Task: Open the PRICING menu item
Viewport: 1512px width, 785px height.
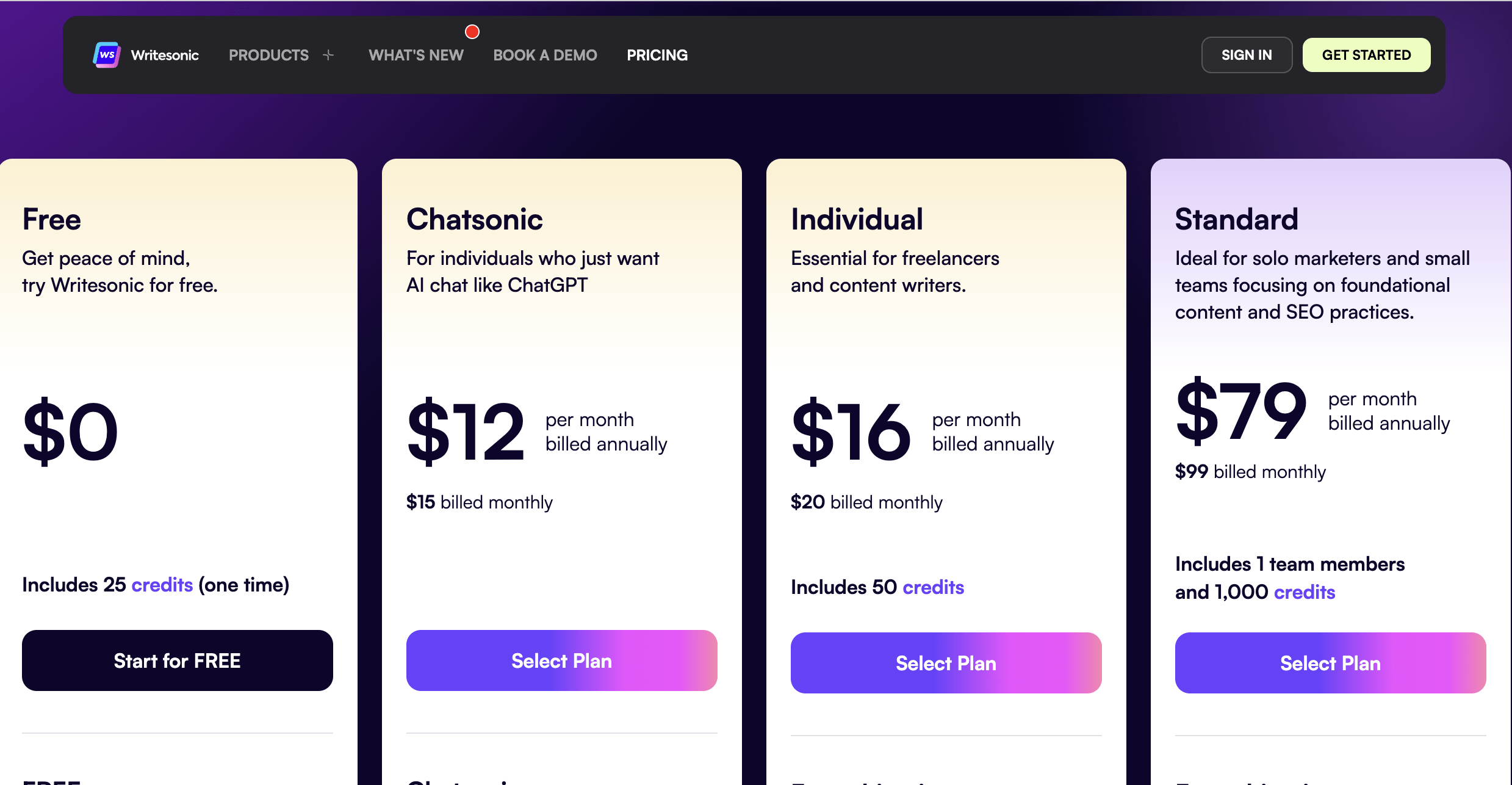Action: point(657,55)
